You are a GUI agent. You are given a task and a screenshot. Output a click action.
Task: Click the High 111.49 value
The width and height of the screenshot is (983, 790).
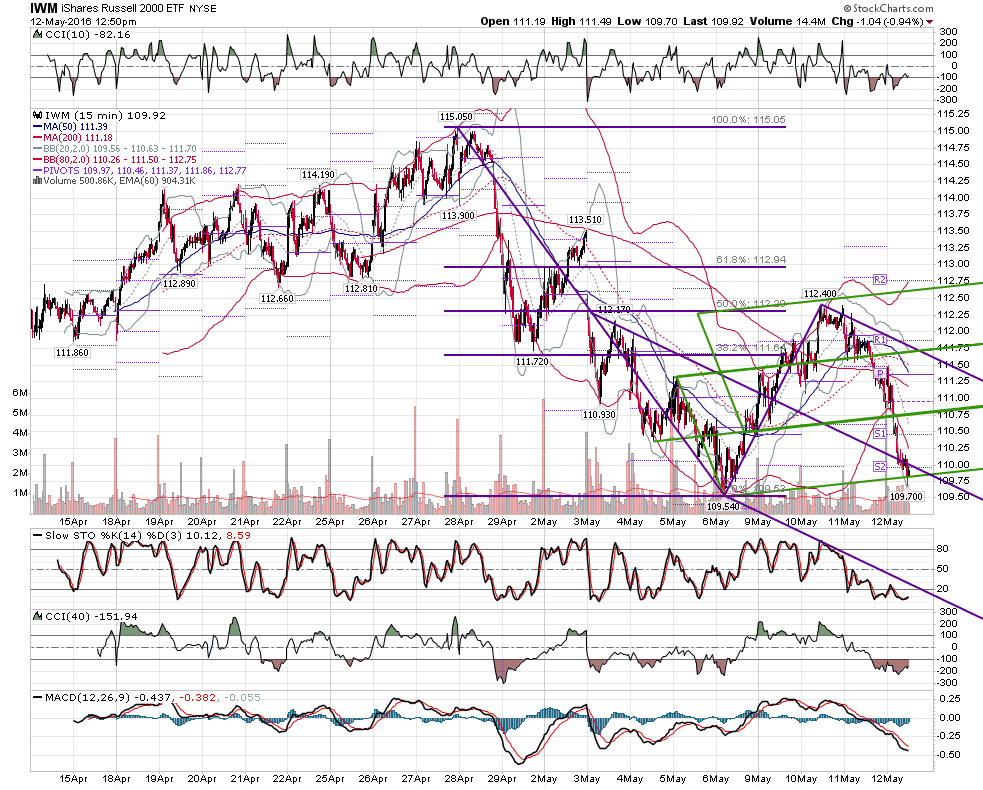(x=581, y=21)
